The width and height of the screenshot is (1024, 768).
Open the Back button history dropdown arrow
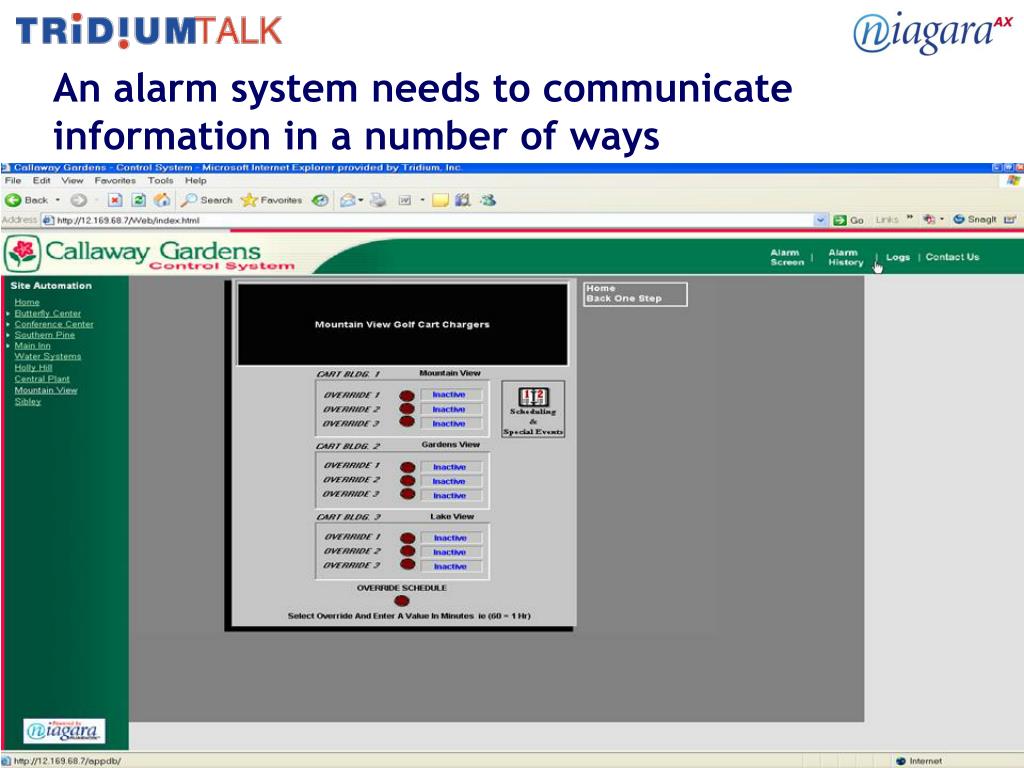tap(57, 200)
